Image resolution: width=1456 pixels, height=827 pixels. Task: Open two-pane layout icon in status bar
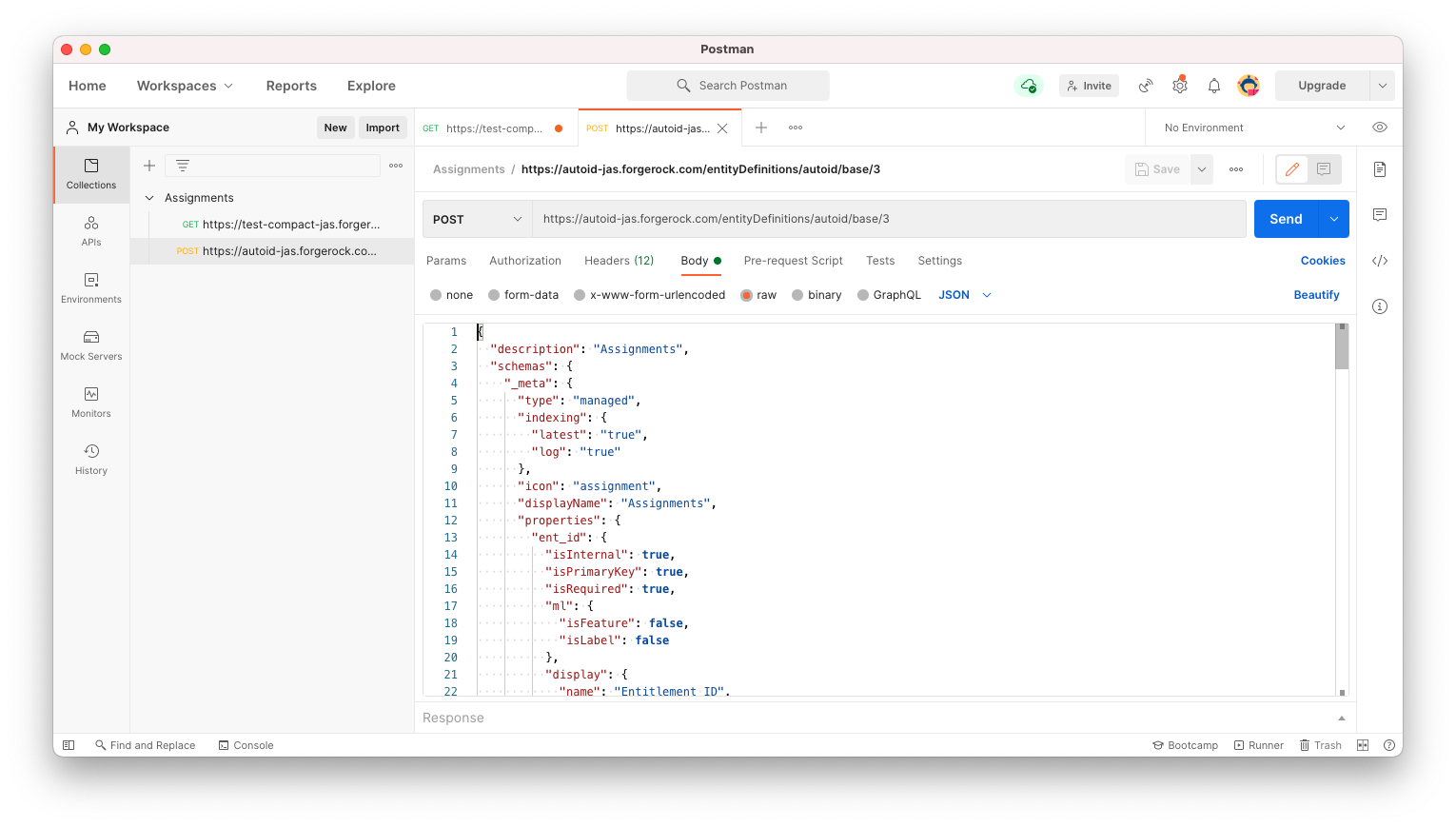(1363, 745)
